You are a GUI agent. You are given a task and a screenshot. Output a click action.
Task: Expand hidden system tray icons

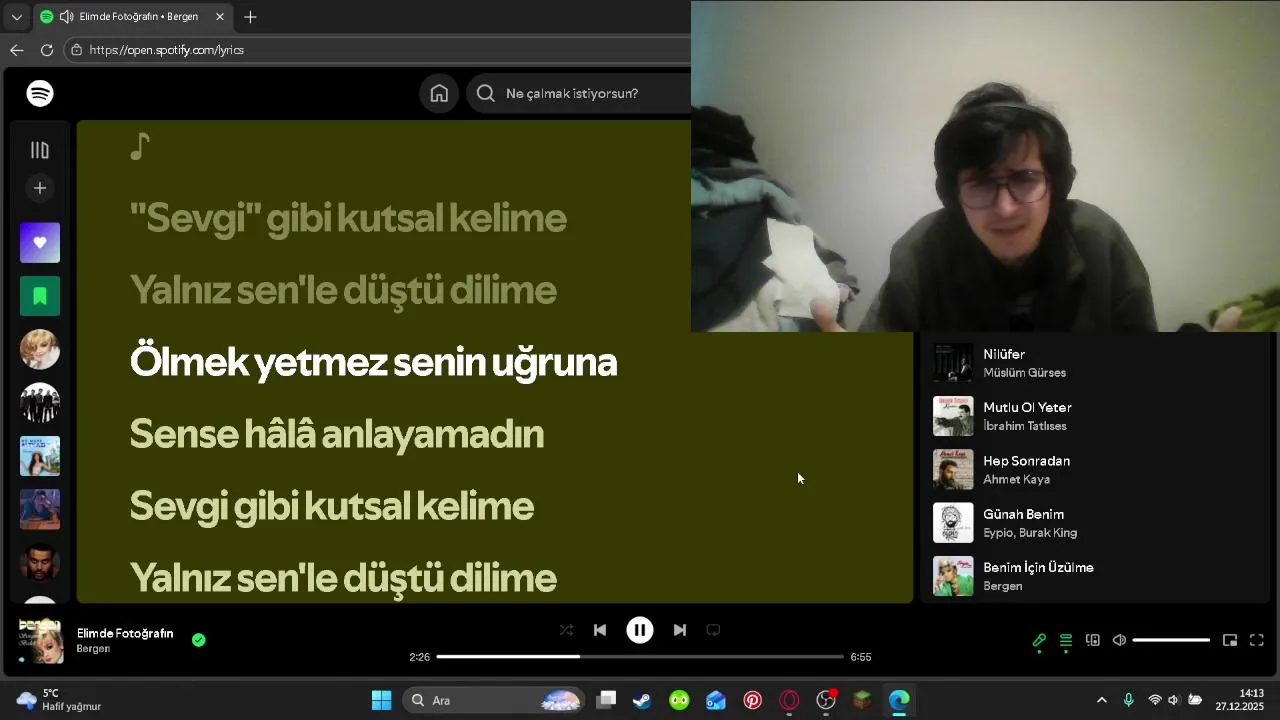pyautogui.click(x=1102, y=700)
